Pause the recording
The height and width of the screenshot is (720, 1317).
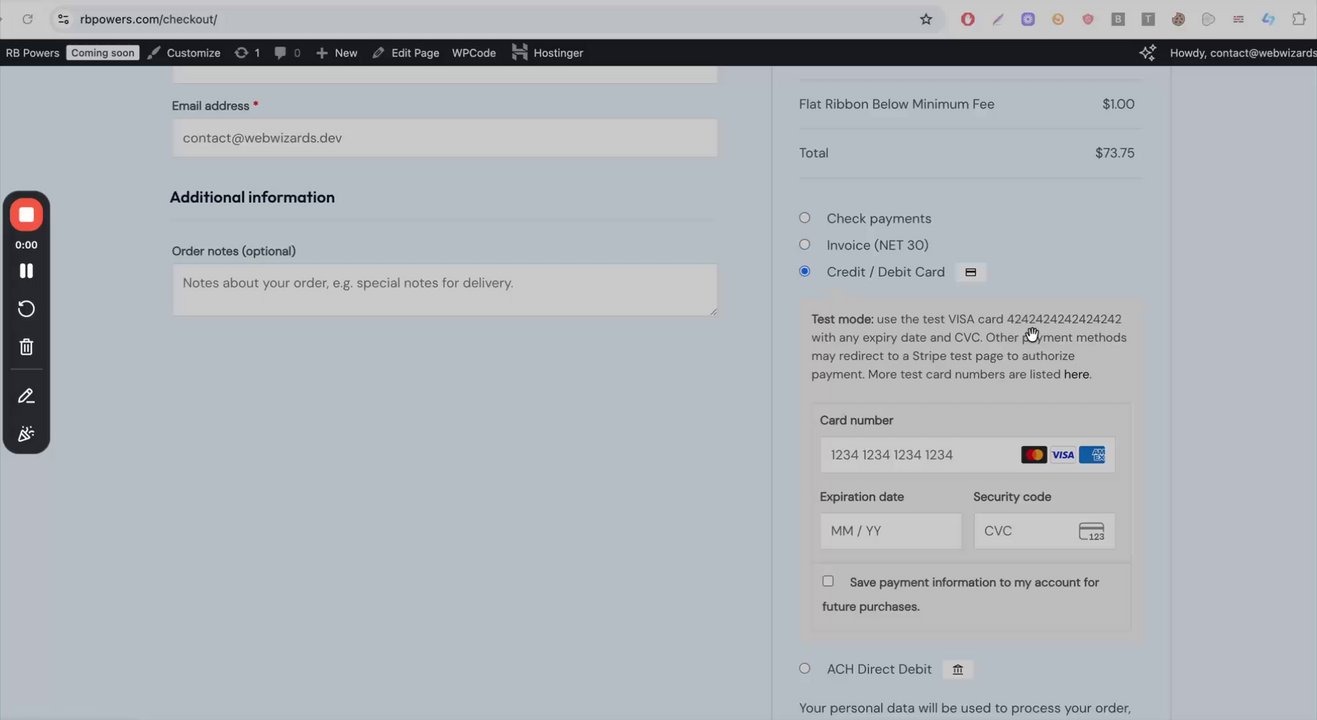click(26, 271)
